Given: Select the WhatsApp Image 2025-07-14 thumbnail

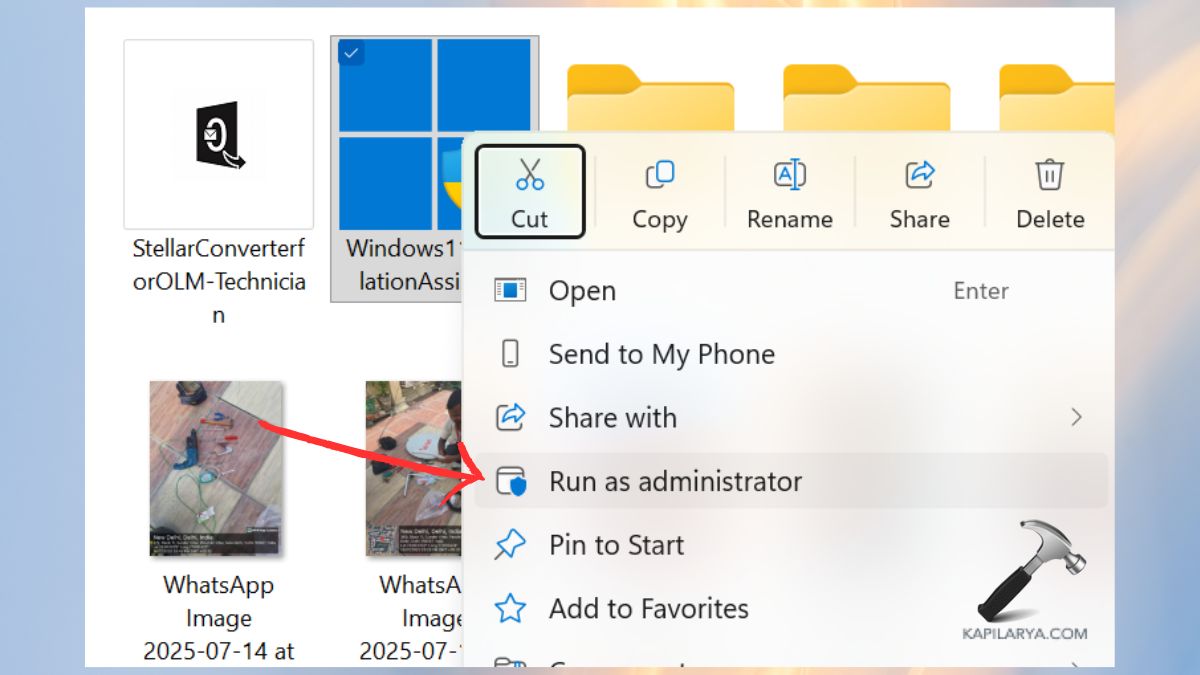Looking at the screenshot, I should pyautogui.click(x=216, y=467).
